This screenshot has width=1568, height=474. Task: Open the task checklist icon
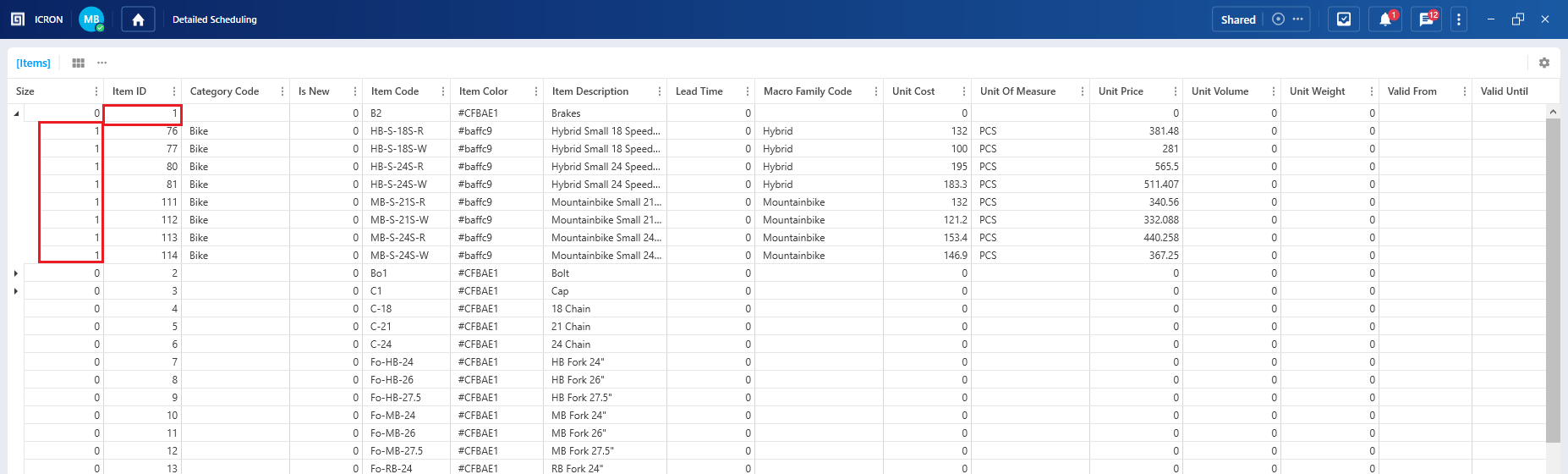(x=1343, y=19)
